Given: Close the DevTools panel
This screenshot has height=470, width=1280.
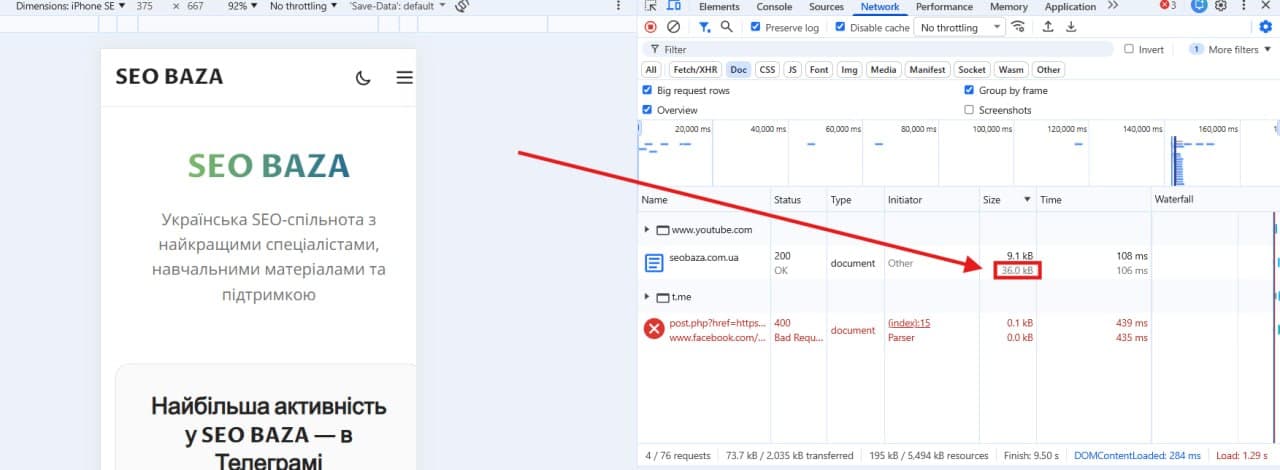Looking at the screenshot, I should (x=1266, y=6).
